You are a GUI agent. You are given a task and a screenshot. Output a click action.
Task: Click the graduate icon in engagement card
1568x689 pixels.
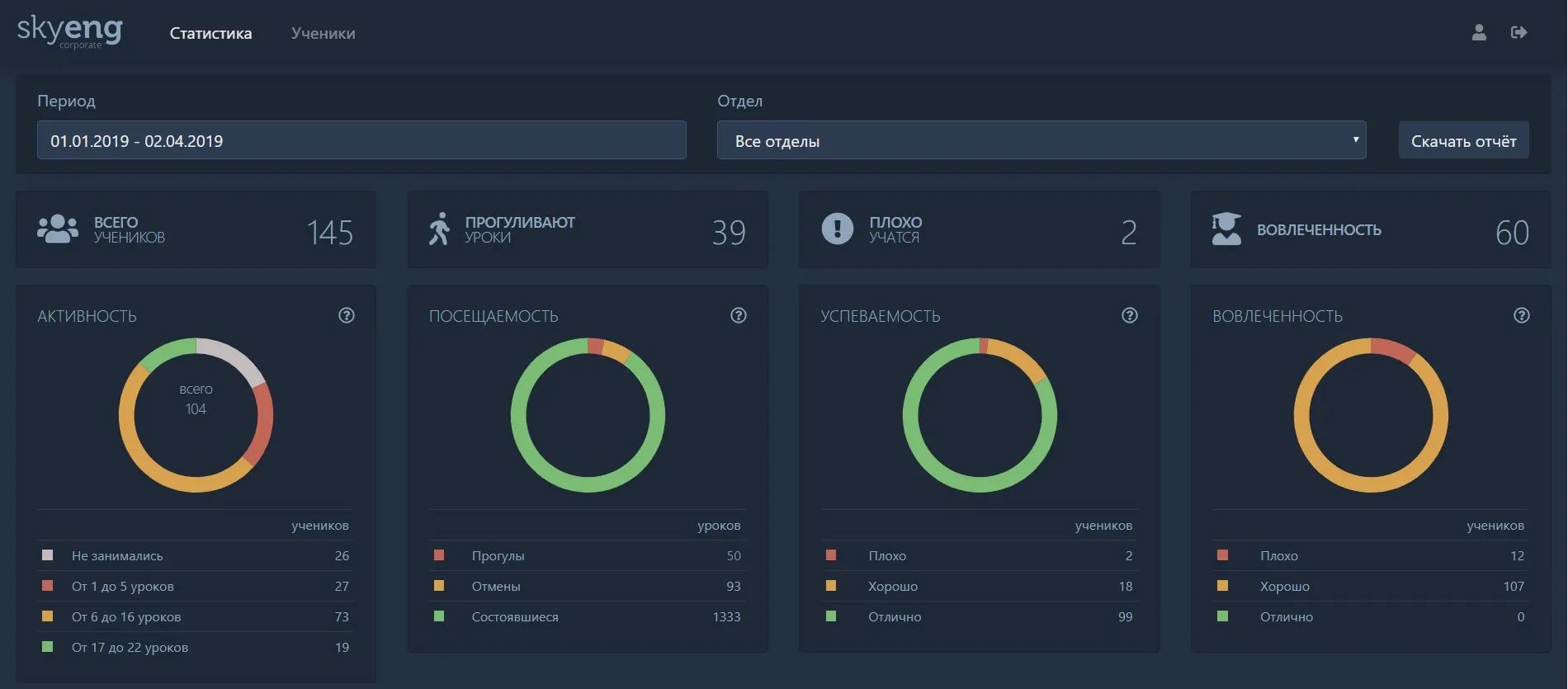pos(1226,229)
